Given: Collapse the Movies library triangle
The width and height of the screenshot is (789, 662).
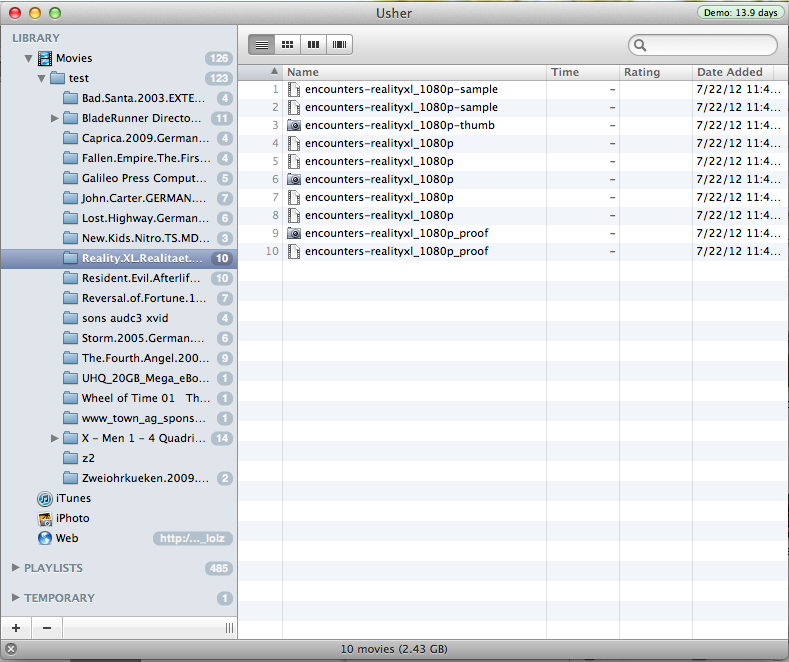Looking at the screenshot, I should point(29,58).
